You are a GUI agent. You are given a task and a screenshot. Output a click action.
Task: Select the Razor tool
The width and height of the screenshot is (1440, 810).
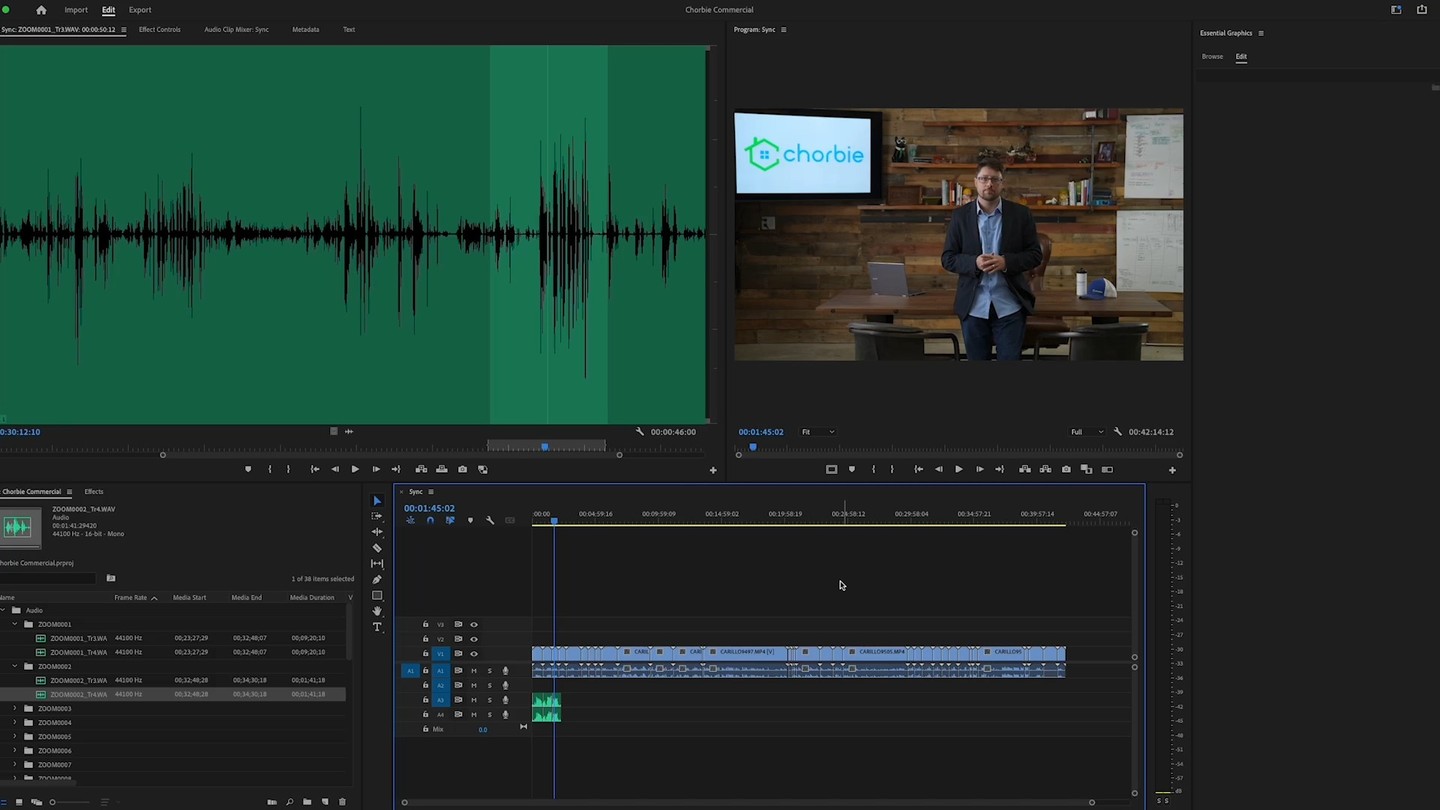coord(378,548)
